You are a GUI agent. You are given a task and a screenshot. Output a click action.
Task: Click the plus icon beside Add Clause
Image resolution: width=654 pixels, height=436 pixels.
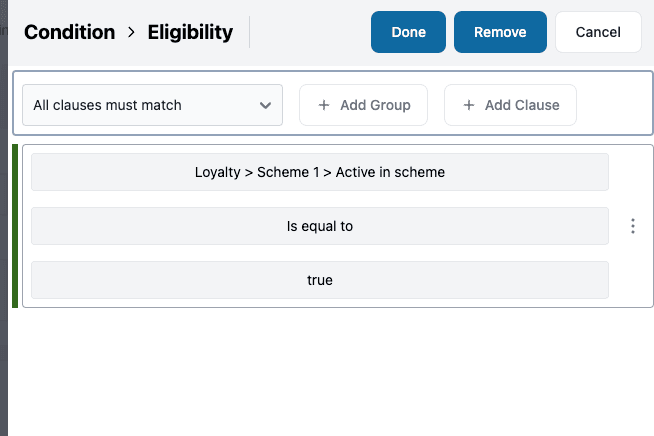(x=468, y=105)
